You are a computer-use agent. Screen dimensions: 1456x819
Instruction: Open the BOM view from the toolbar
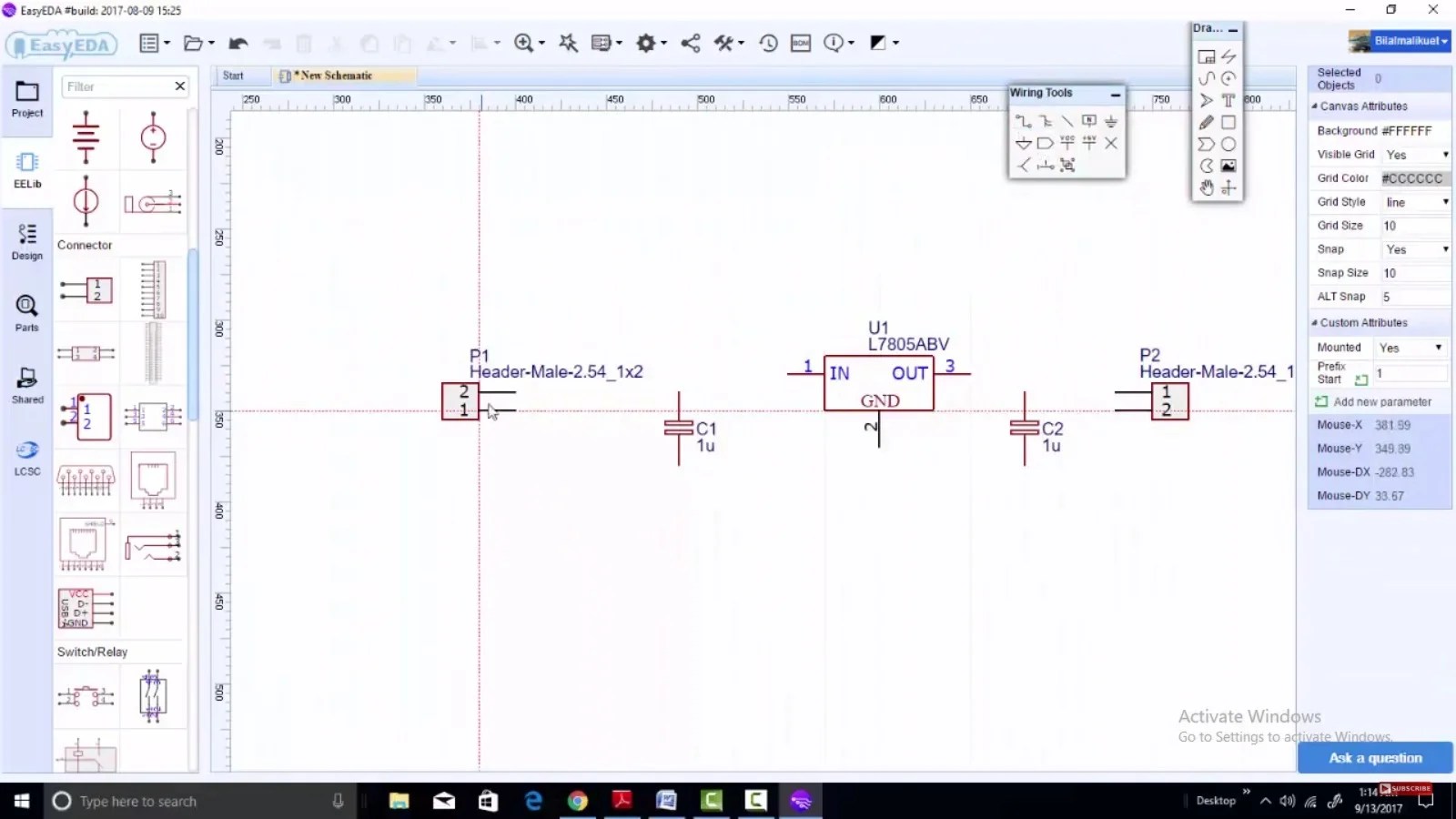point(801,43)
